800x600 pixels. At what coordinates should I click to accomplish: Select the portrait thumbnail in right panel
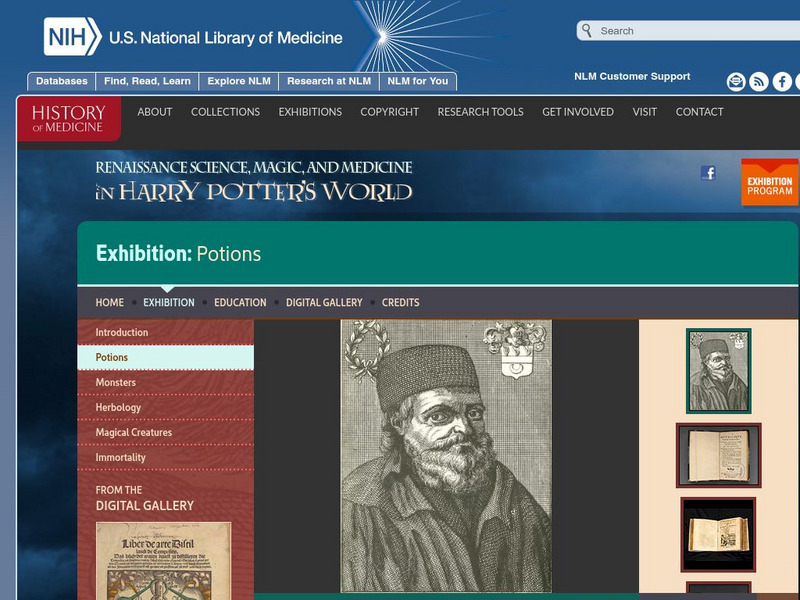(718, 370)
